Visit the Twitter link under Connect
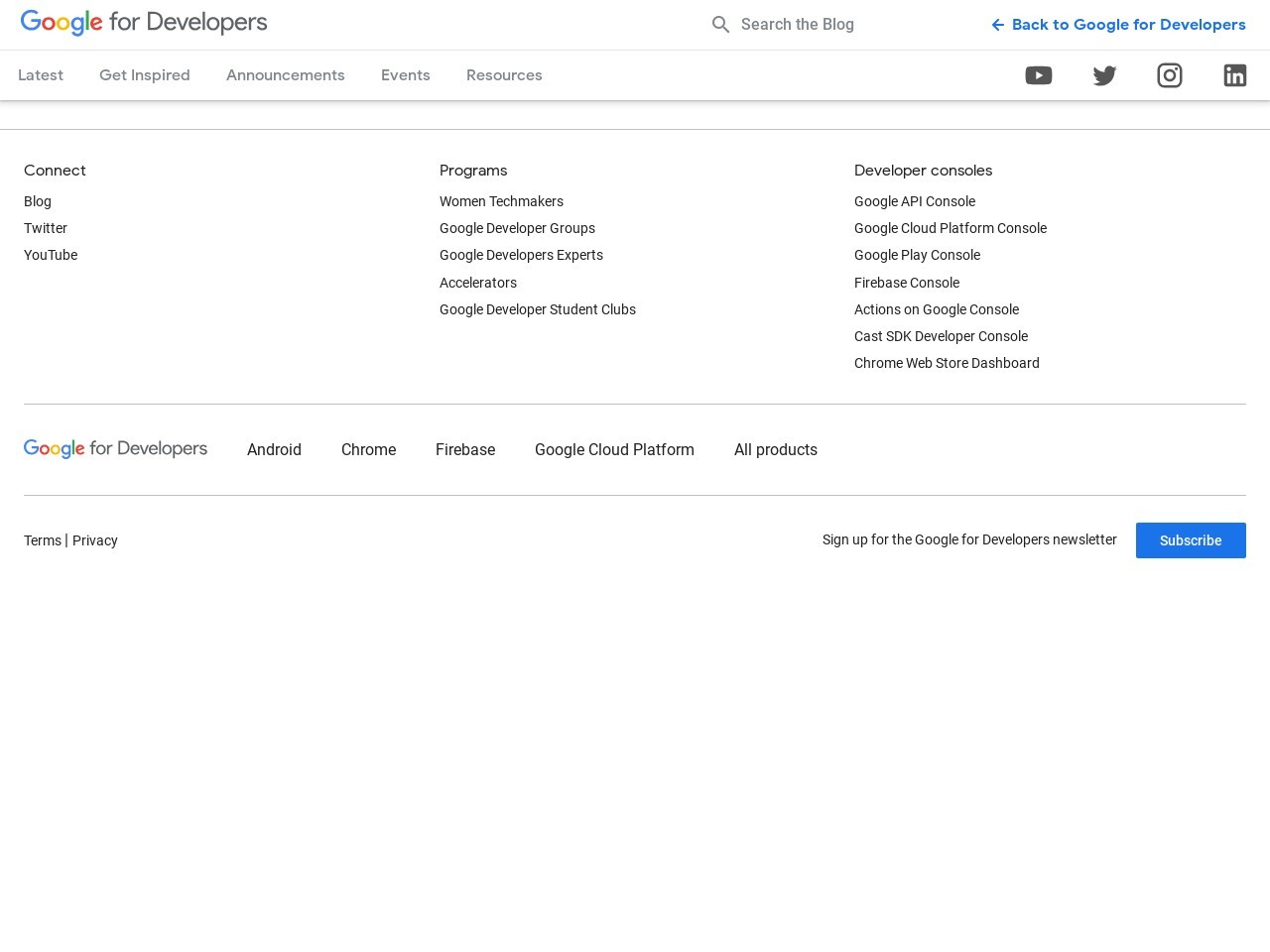 tap(46, 228)
